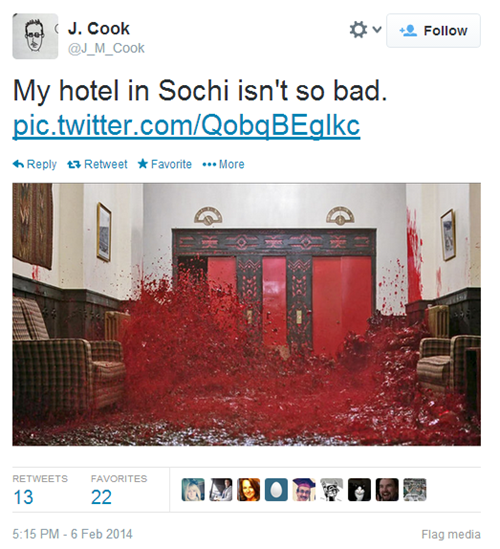Show the list of 13 retweets
Viewport: 500px width, 549px height.
40,491
